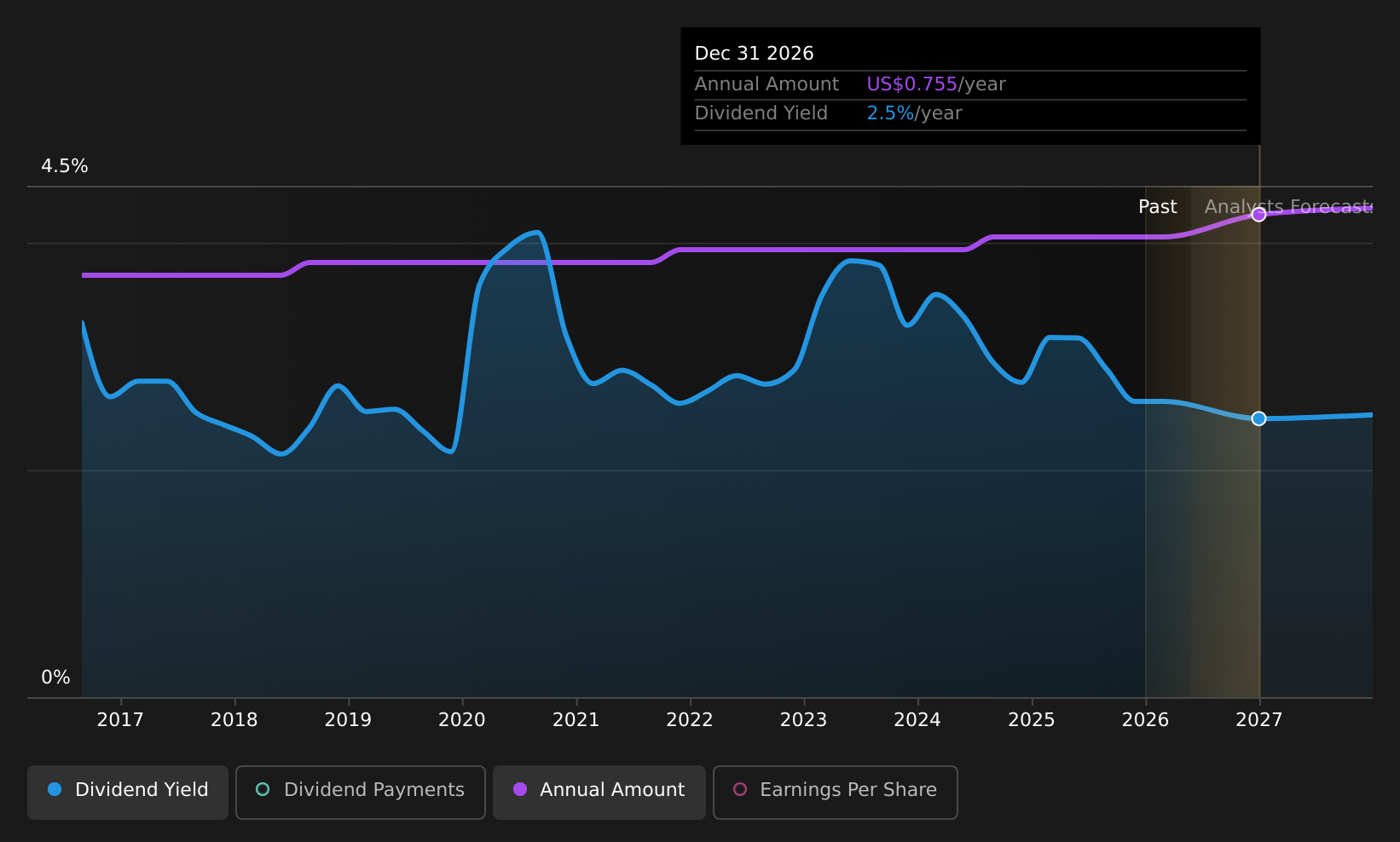Click the 2027 x-axis label
This screenshot has width=1400, height=842.
click(x=1259, y=720)
